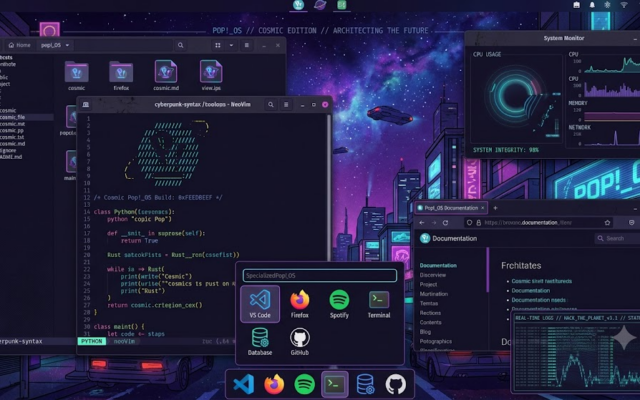Open Bluetooth settings in top panel
Viewport: 640px width, 400px height.
[x=607, y=5]
